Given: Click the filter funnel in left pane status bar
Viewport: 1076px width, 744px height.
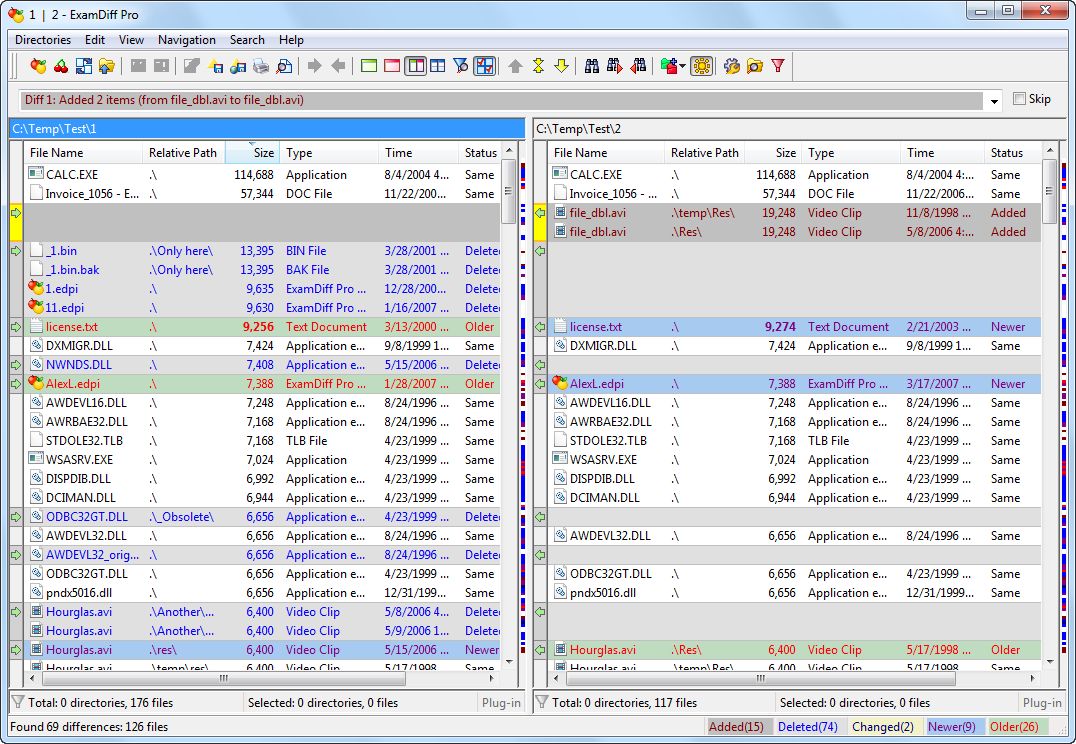Looking at the screenshot, I should [17, 702].
